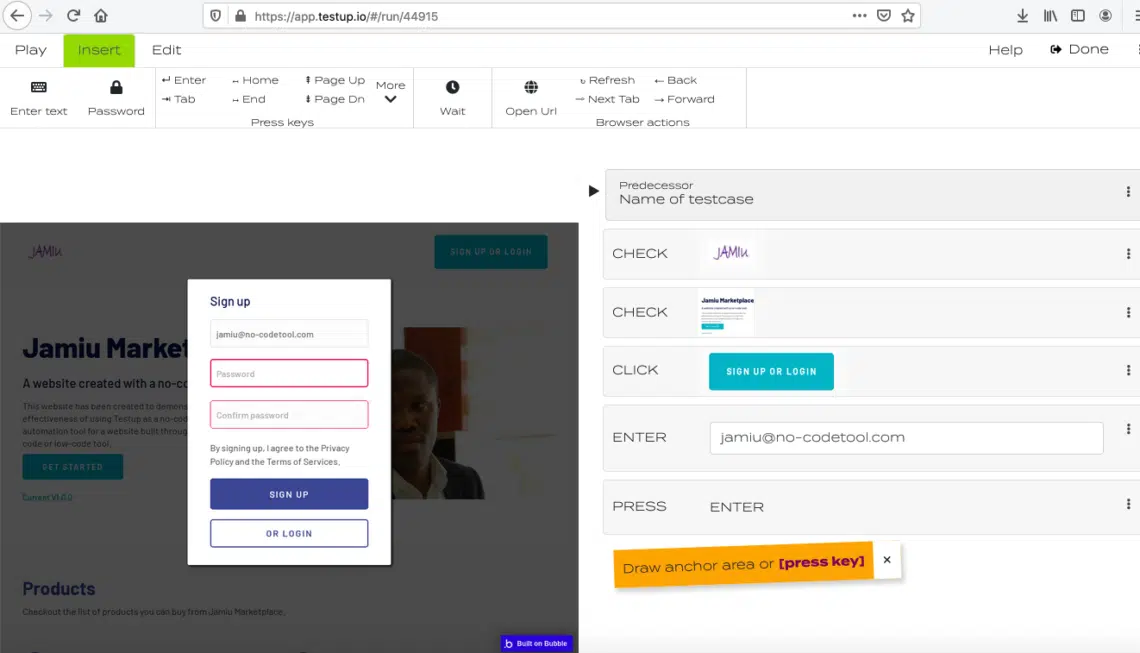Screen dimensions: 1140x653
Task: Open options for the PRESS ENTER step
Action: (1128, 504)
